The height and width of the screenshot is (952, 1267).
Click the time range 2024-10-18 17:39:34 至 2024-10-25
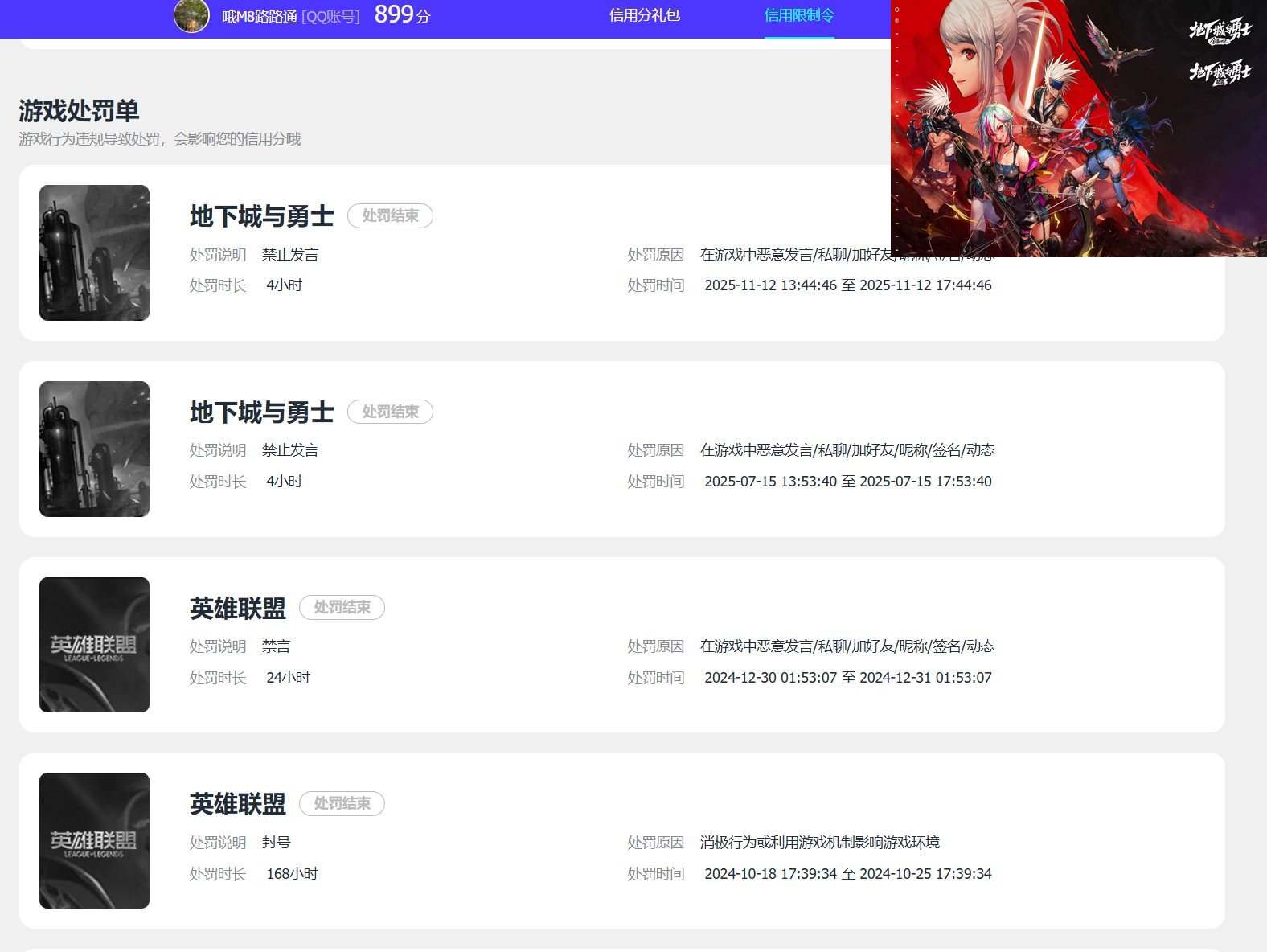pyautogui.click(x=848, y=874)
